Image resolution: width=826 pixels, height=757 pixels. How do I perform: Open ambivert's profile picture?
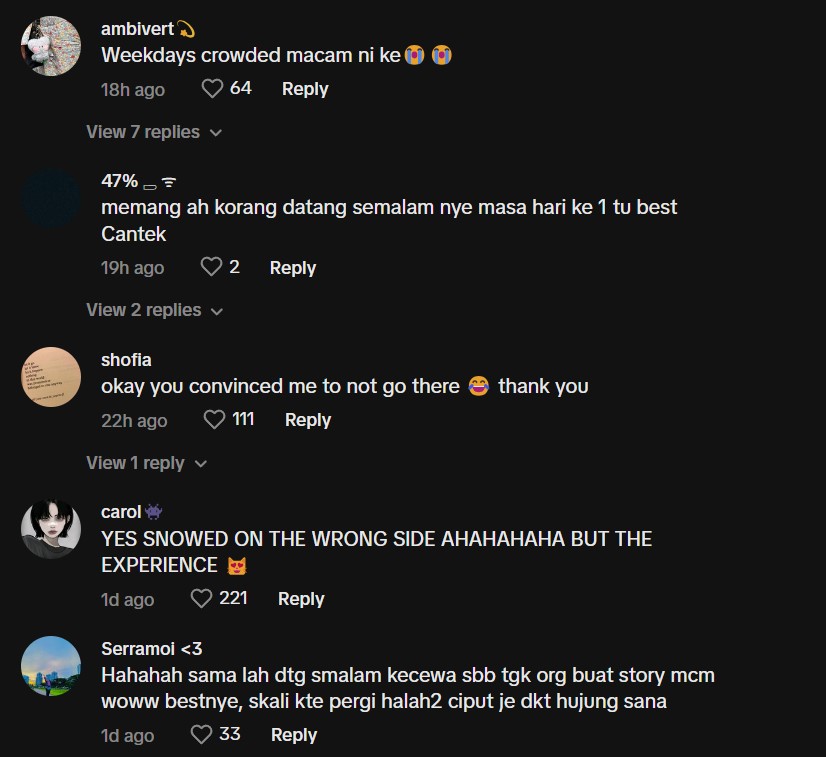click(50, 45)
